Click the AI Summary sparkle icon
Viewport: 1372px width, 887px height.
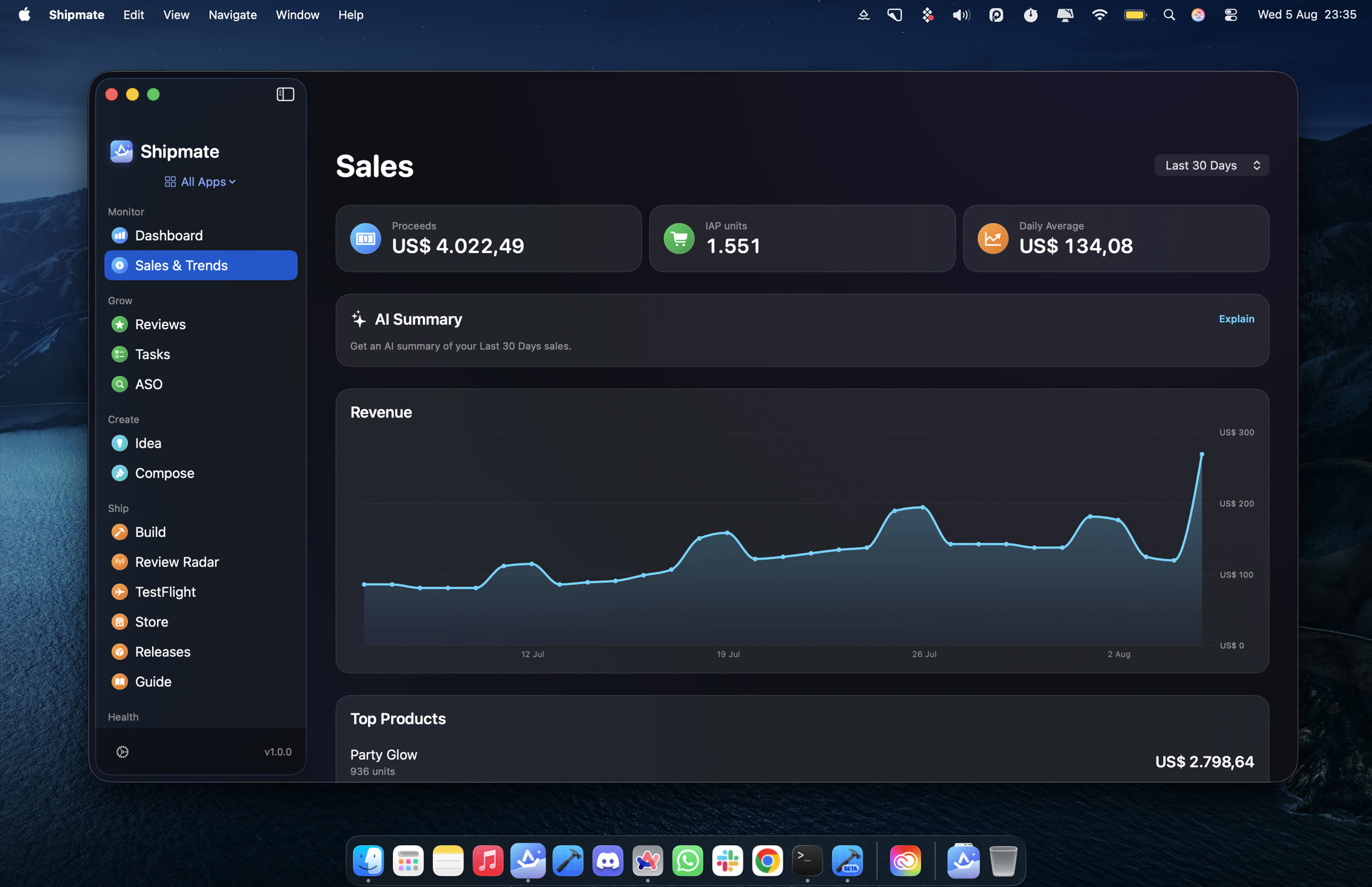coord(359,319)
